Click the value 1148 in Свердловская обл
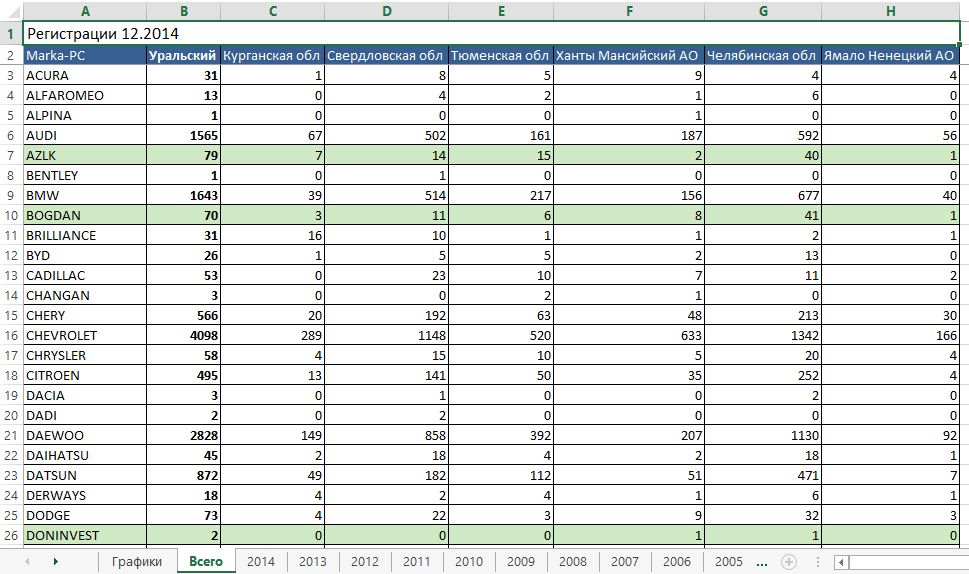The height and width of the screenshot is (574, 969). click(386, 336)
